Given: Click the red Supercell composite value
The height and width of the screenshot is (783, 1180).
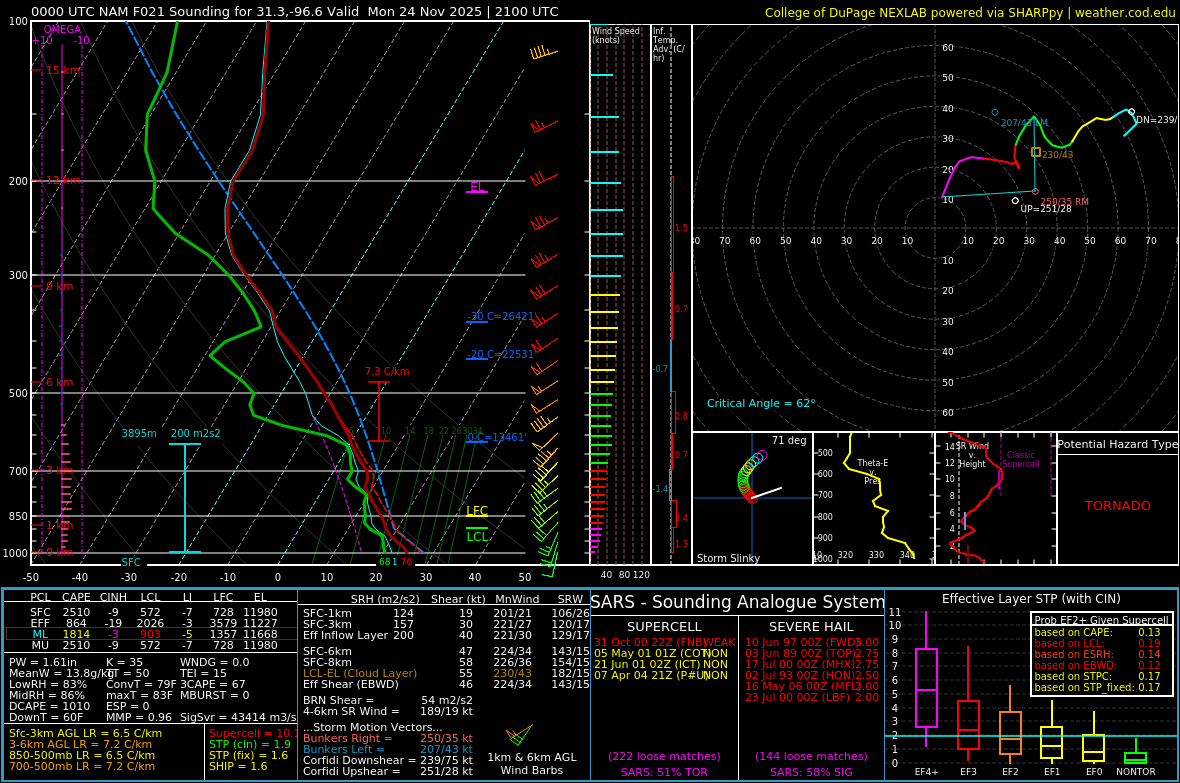Looking at the screenshot, I should click(253, 733).
